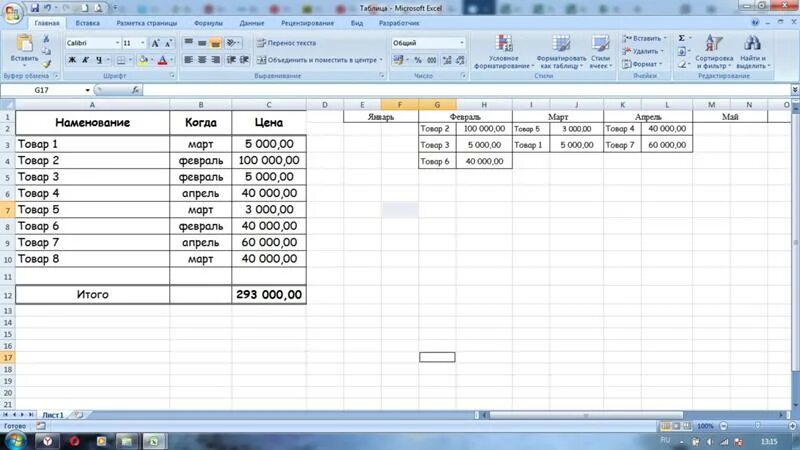
Task: Click Удалить cells button
Action: [644, 51]
